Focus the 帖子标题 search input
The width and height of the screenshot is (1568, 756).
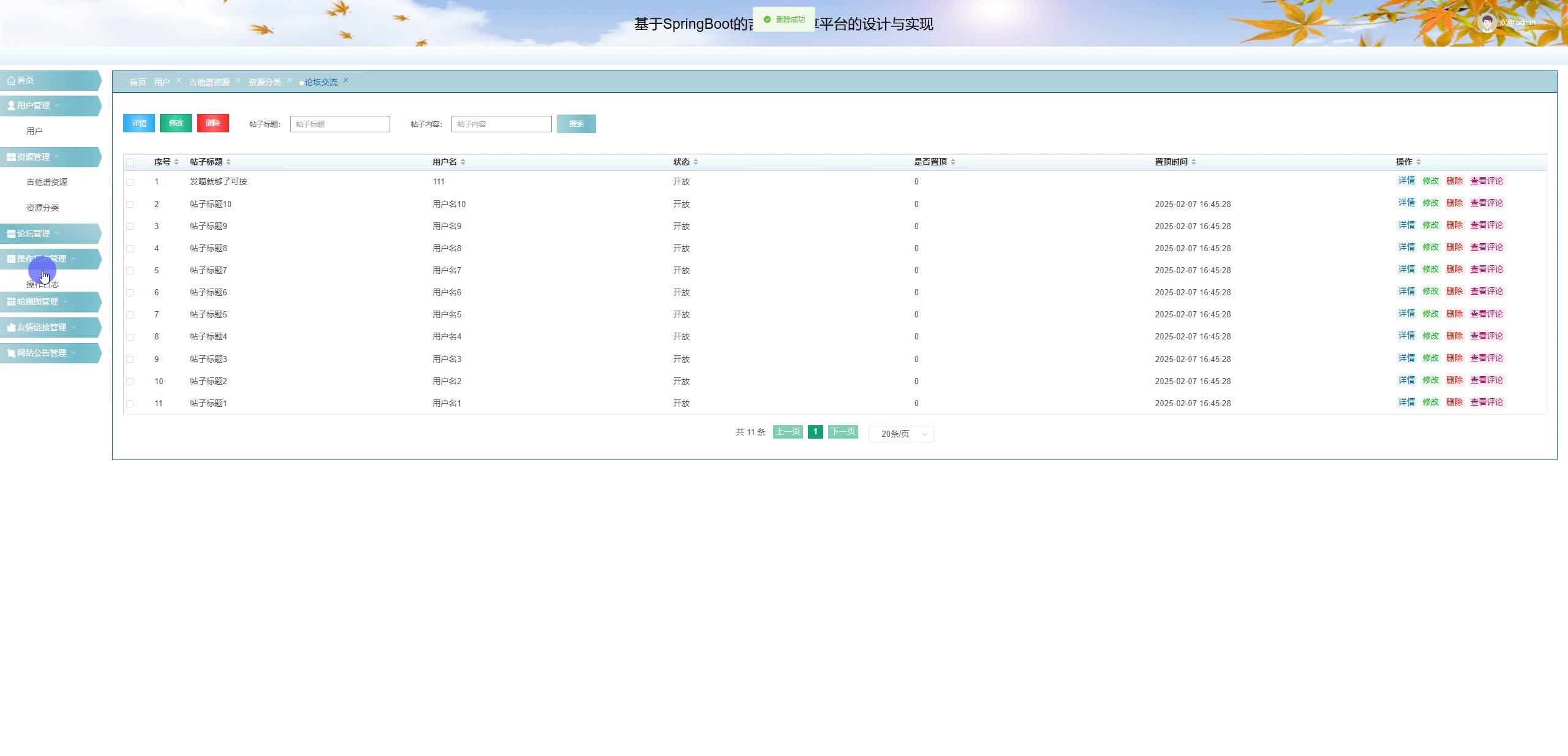point(340,124)
